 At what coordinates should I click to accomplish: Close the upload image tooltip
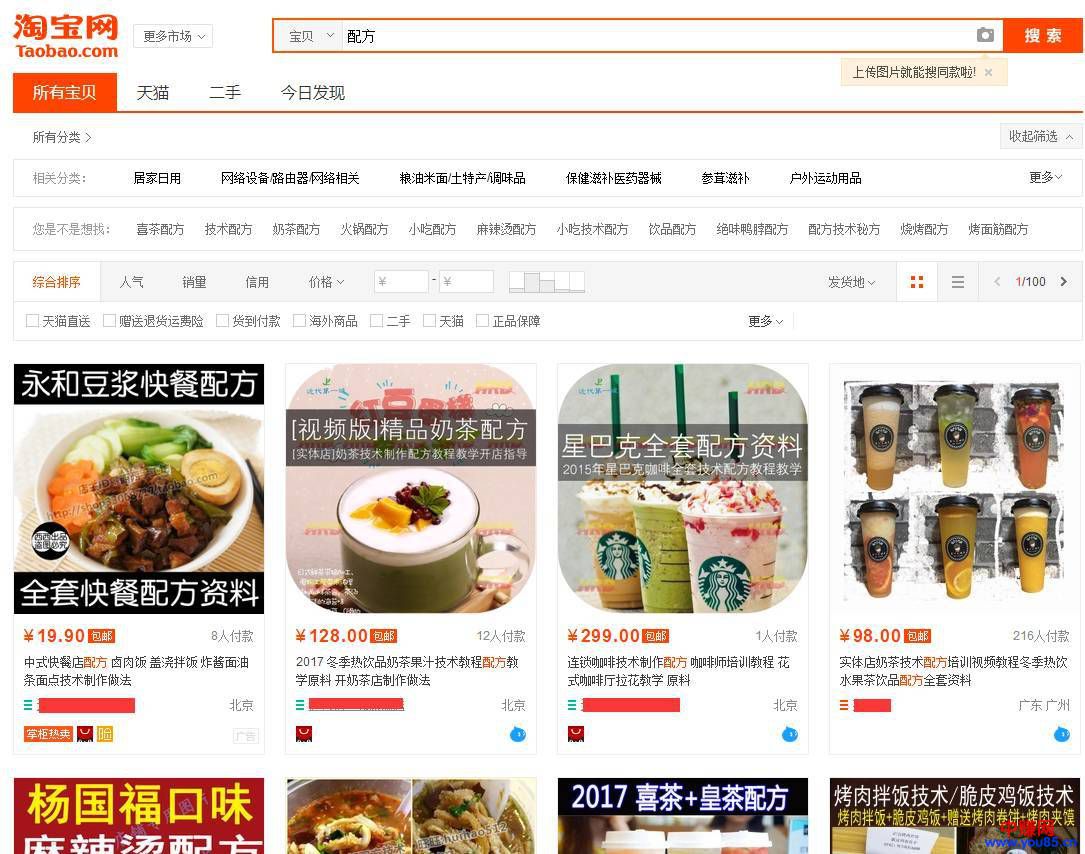(988, 73)
